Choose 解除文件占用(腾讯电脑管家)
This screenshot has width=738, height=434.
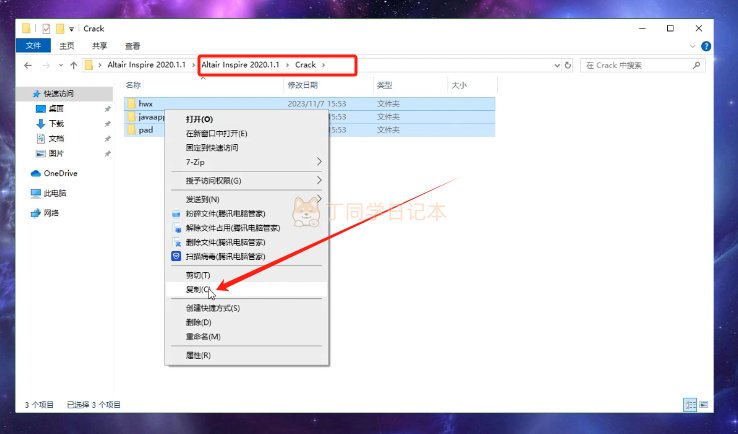(246, 228)
